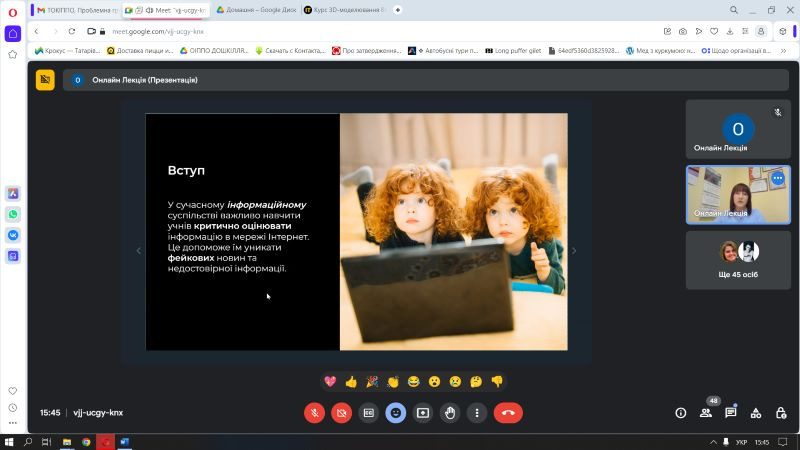800x450 pixels.
Task: Leave the call with red hang-up button
Action: [x=508, y=413]
